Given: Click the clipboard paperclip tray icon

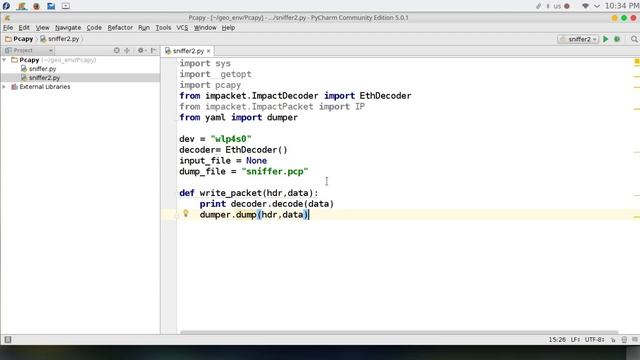Looking at the screenshot, I should click(538, 6).
